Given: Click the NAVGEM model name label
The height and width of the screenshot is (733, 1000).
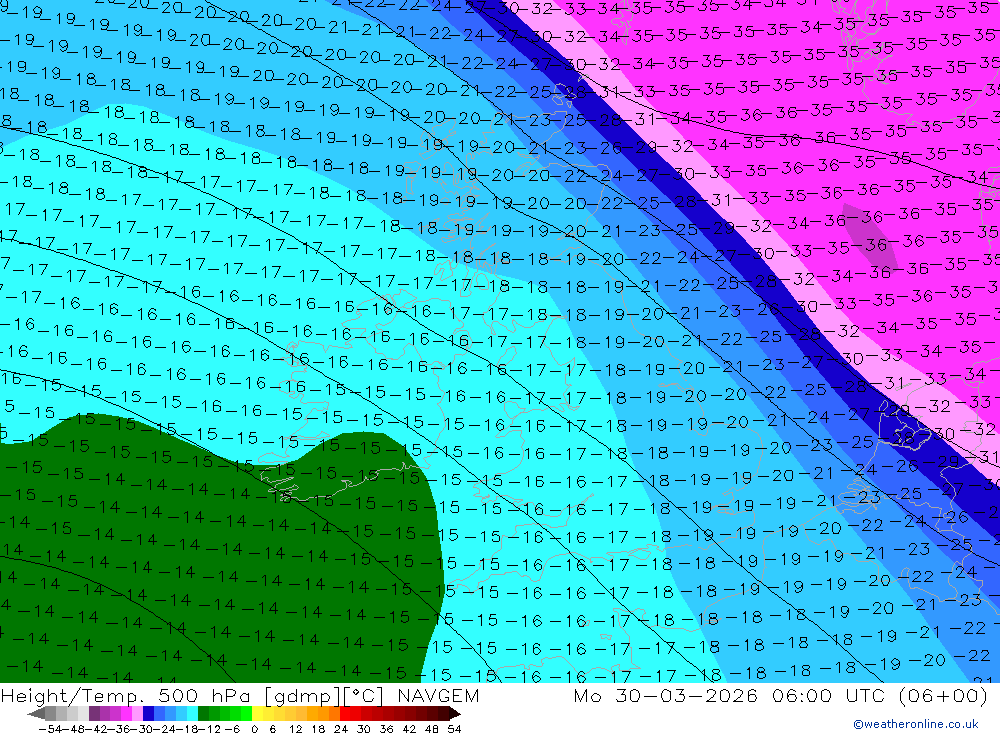Looking at the screenshot, I should point(438,695).
